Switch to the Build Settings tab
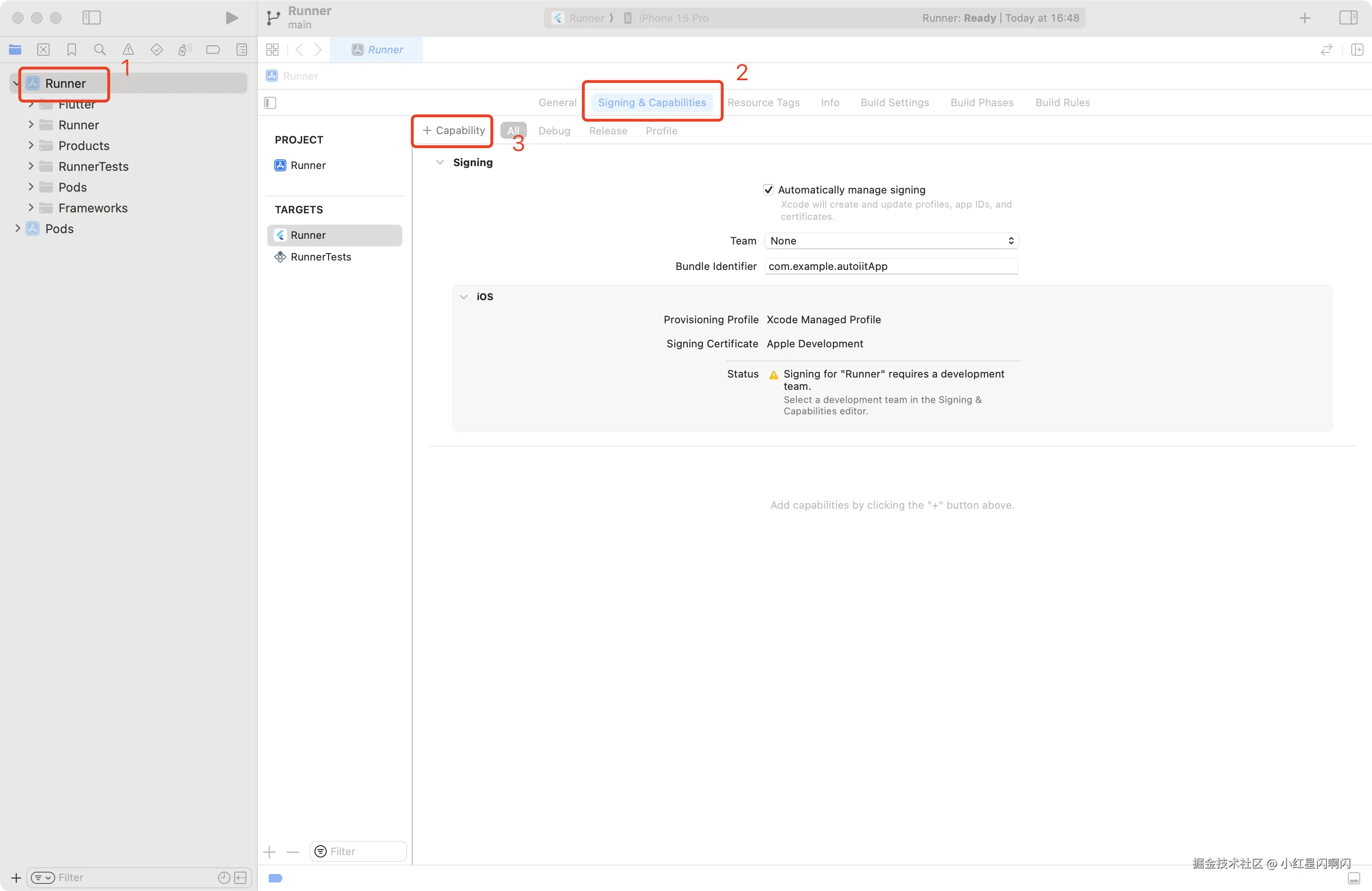 coord(895,102)
